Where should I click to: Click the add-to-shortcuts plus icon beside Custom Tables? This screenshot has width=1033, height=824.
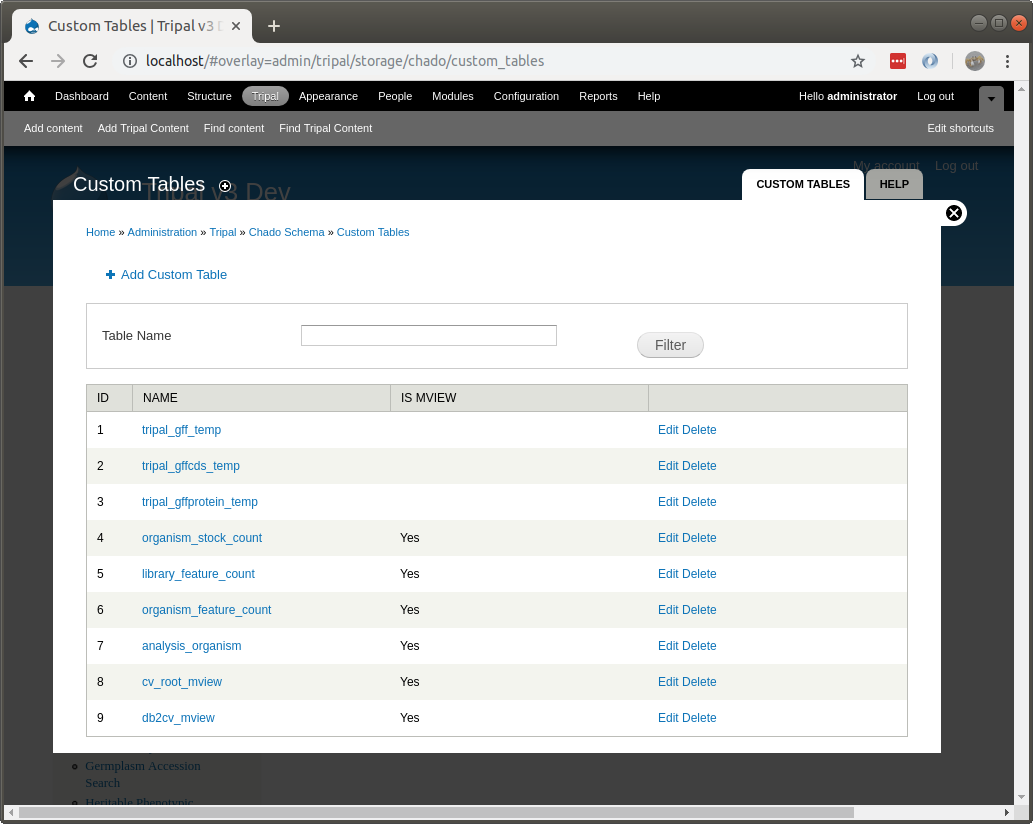coord(225,186)
